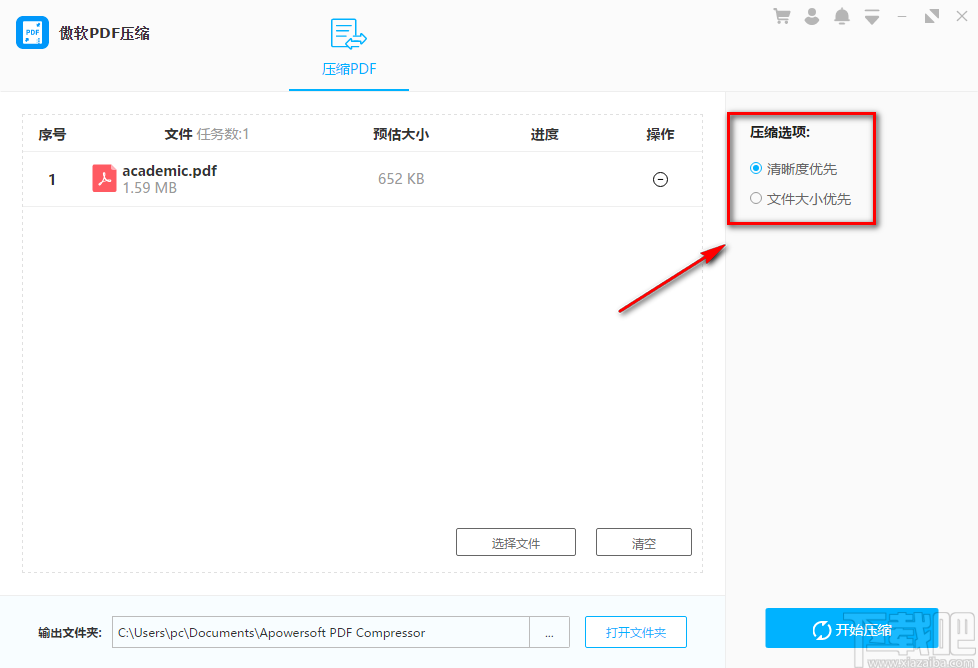
Task: Remove academic.pdf using the minus icon
Action: click(x=660, y=179)
